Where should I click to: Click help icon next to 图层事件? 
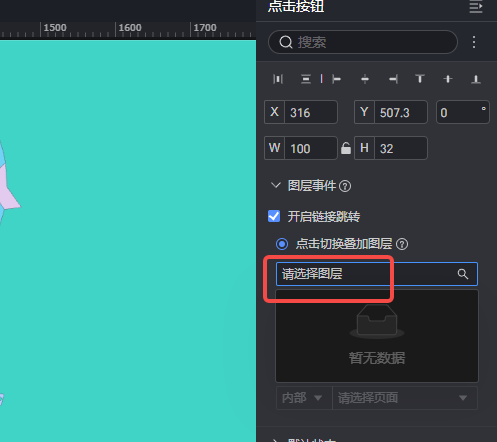pos(345,186)
